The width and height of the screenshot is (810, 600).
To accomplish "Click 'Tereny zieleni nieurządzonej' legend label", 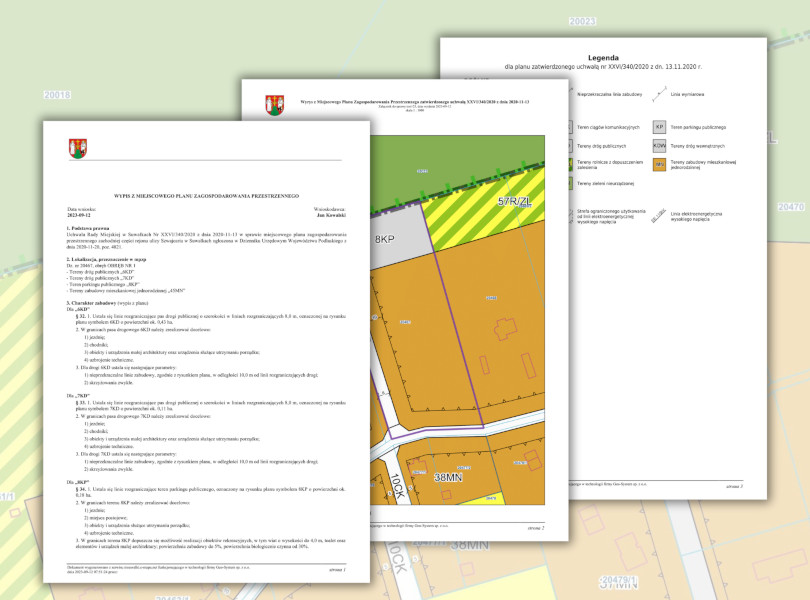I will [x=605, y=183].
